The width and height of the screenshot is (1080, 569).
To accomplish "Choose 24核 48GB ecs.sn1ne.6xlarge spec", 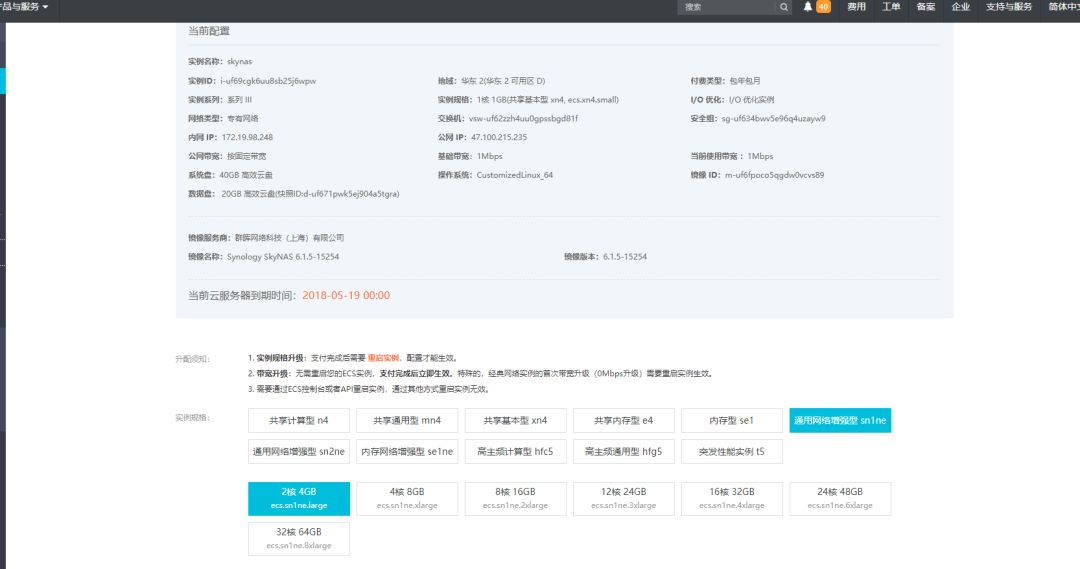I will point(840,499).
